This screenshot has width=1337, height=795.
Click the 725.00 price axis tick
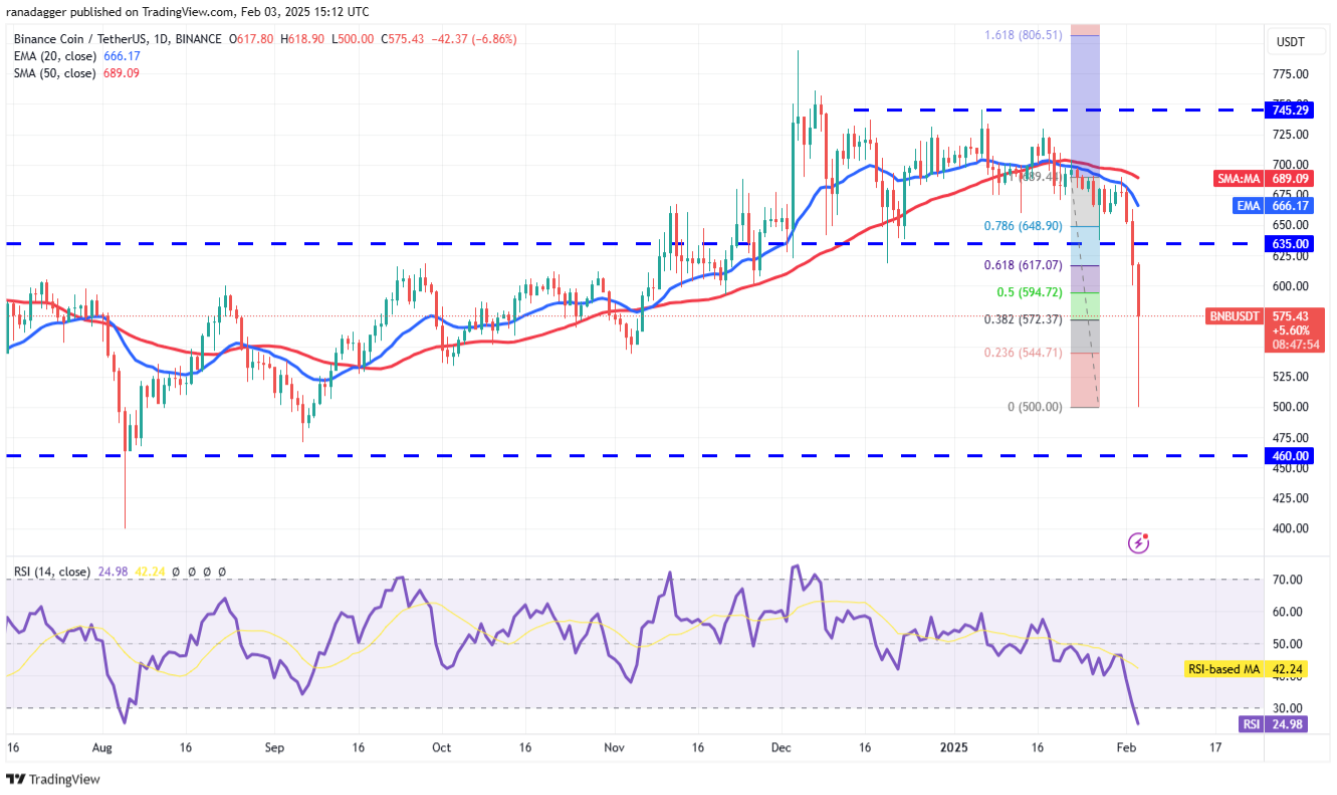pyautogui.click(x=1288, y=134)
